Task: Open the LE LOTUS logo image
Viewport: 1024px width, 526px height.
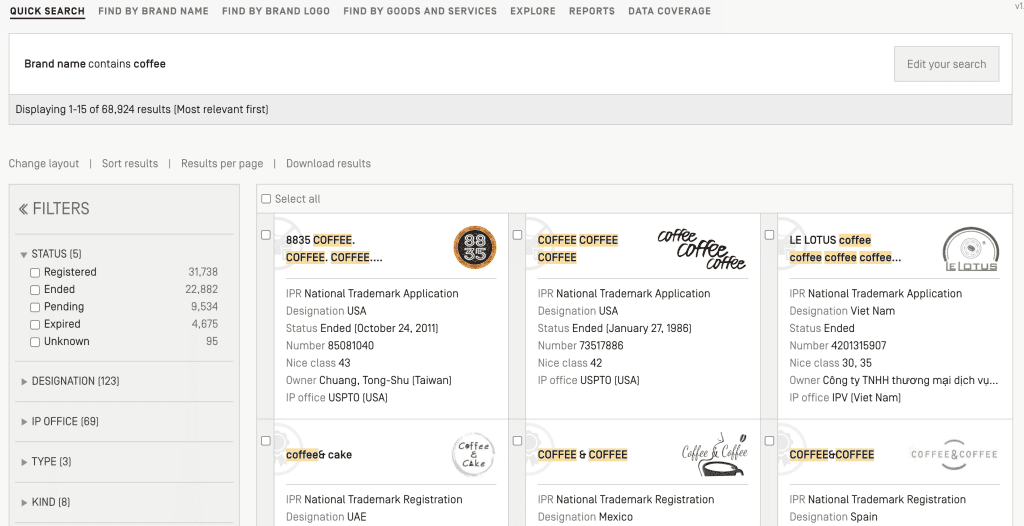Action: [x=971, y=249]
